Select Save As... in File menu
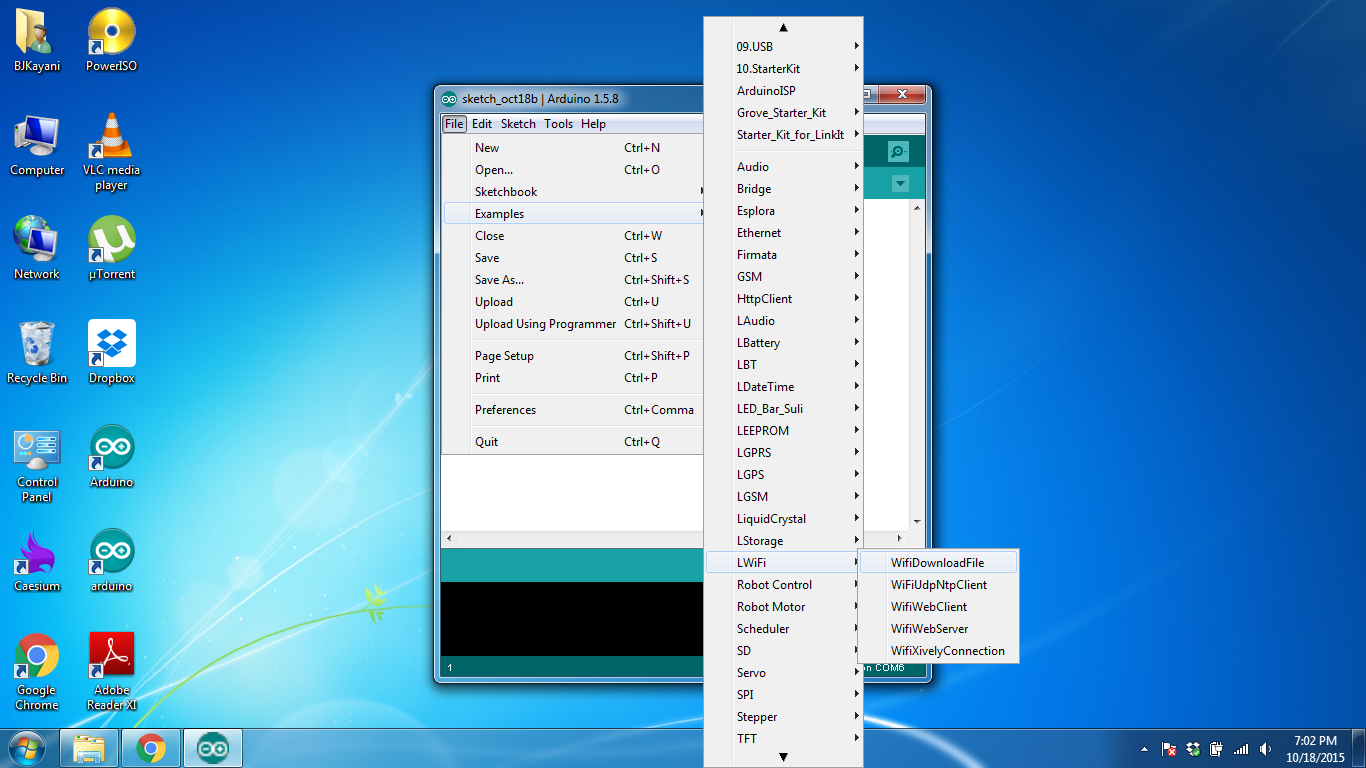1366x768 pixels. tap(574, 280)
